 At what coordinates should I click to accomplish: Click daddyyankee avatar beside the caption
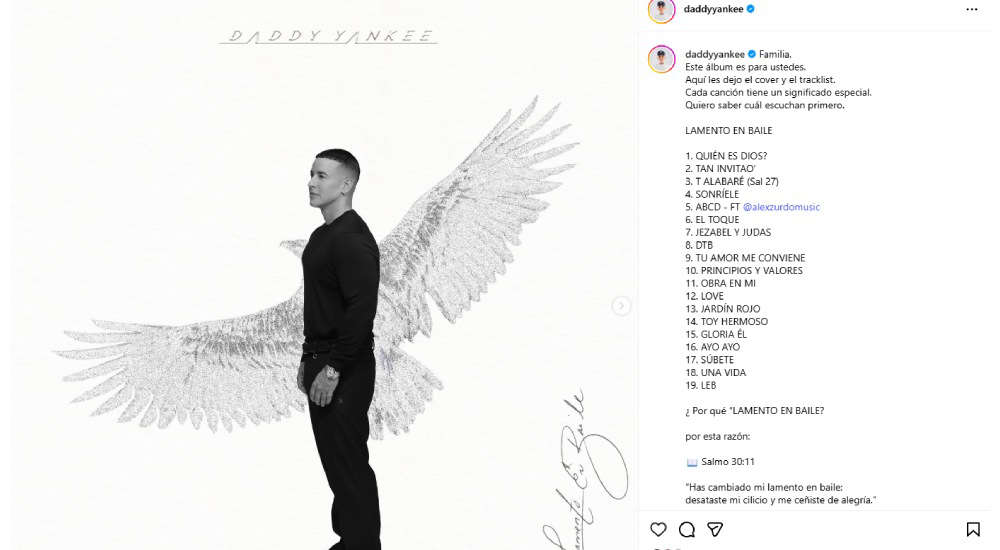[661, 59]
